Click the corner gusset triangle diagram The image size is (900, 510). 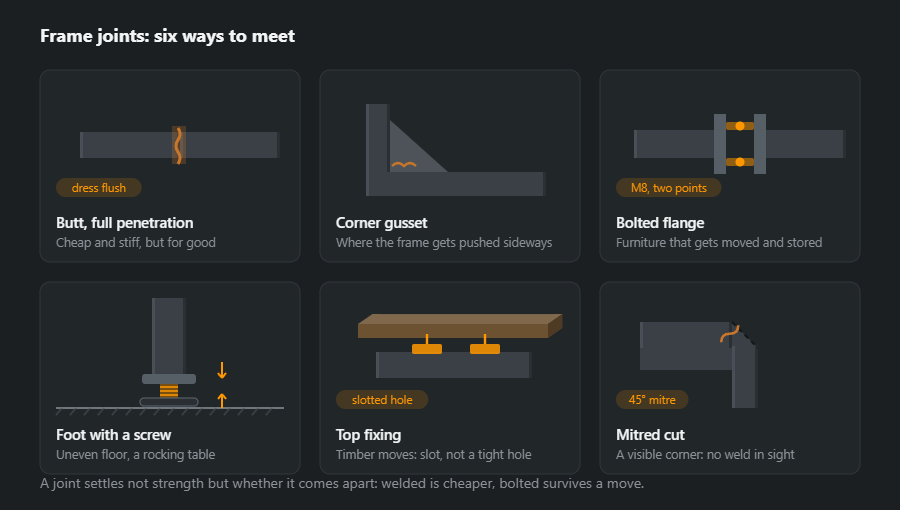point(455,150)
